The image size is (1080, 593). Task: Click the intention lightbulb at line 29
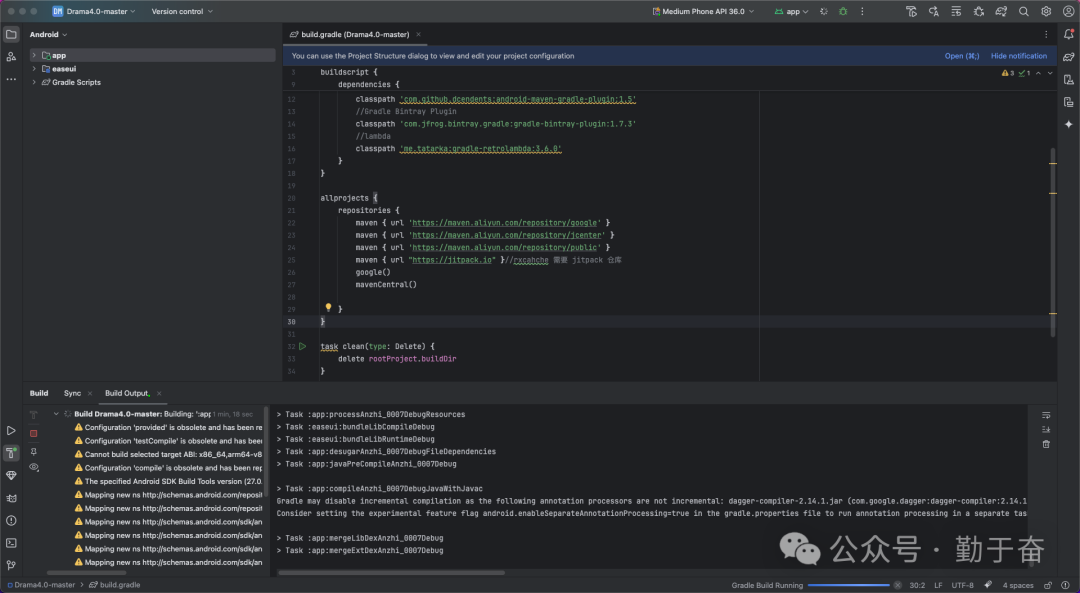coord(329,307)
